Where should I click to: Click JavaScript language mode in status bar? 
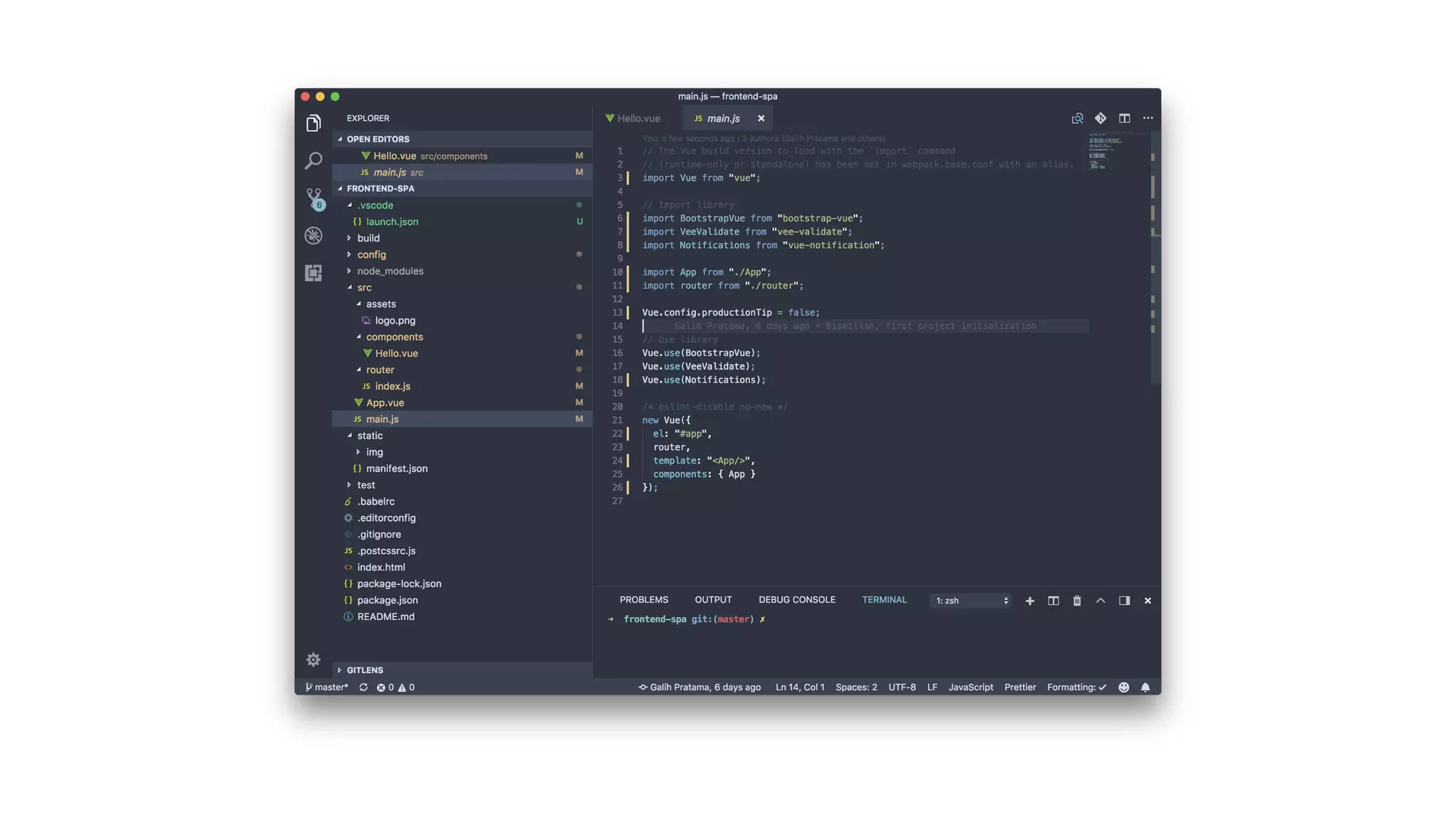970,687
